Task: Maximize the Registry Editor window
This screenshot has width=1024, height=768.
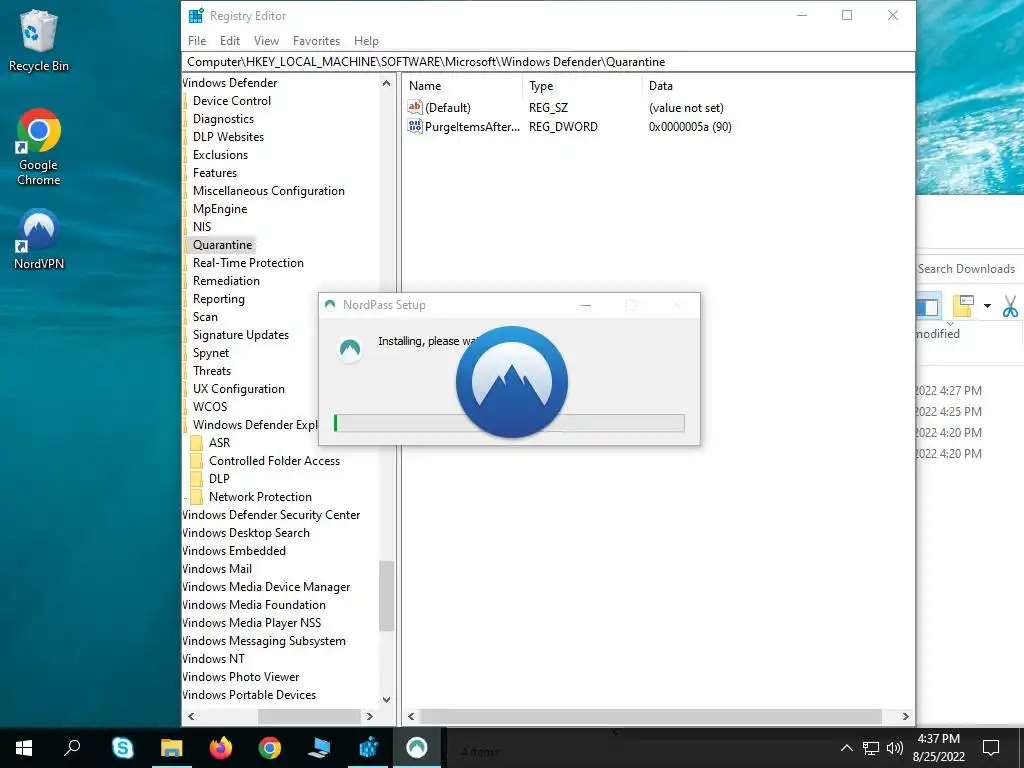Action: [x=847, y=15]
